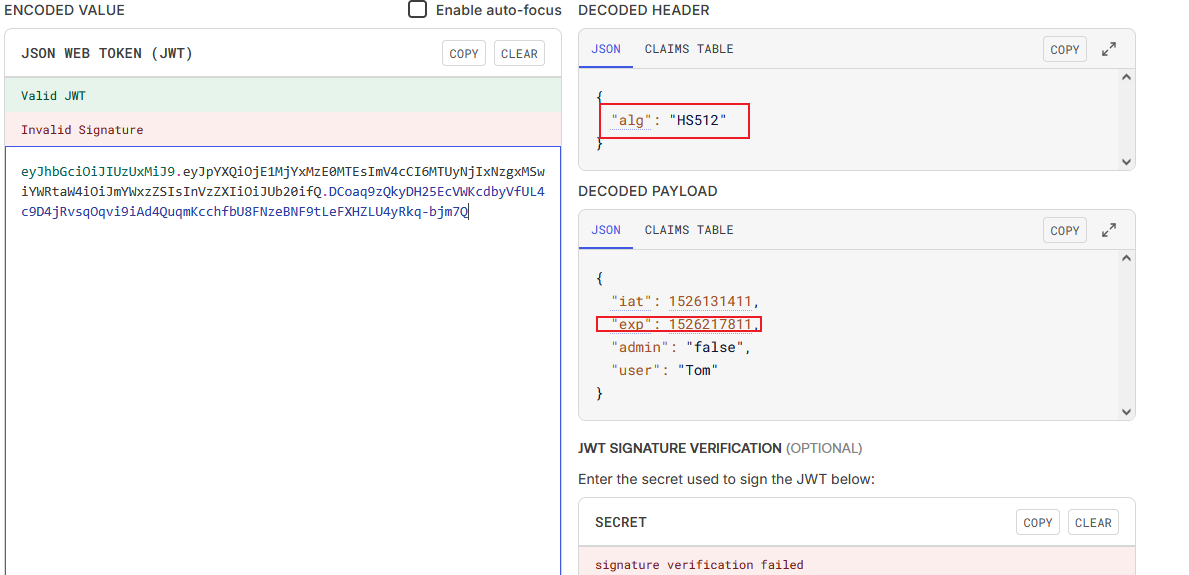Select the JSON tab in decoded payload
Viewport: 1189px width, 575px height.
coord(606,230)
